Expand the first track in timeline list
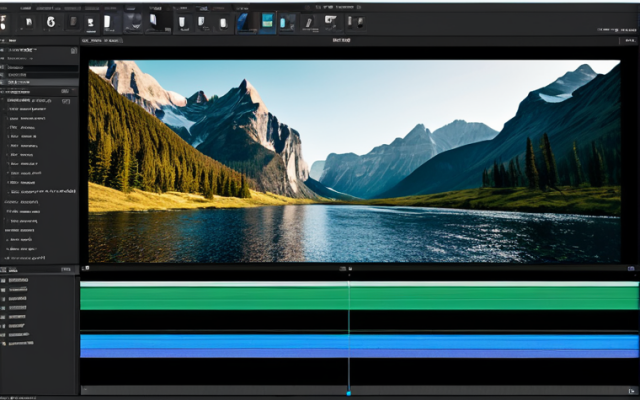Image resolution: width=640 pixels, height=400 pixels. click(x=18, y=280)
